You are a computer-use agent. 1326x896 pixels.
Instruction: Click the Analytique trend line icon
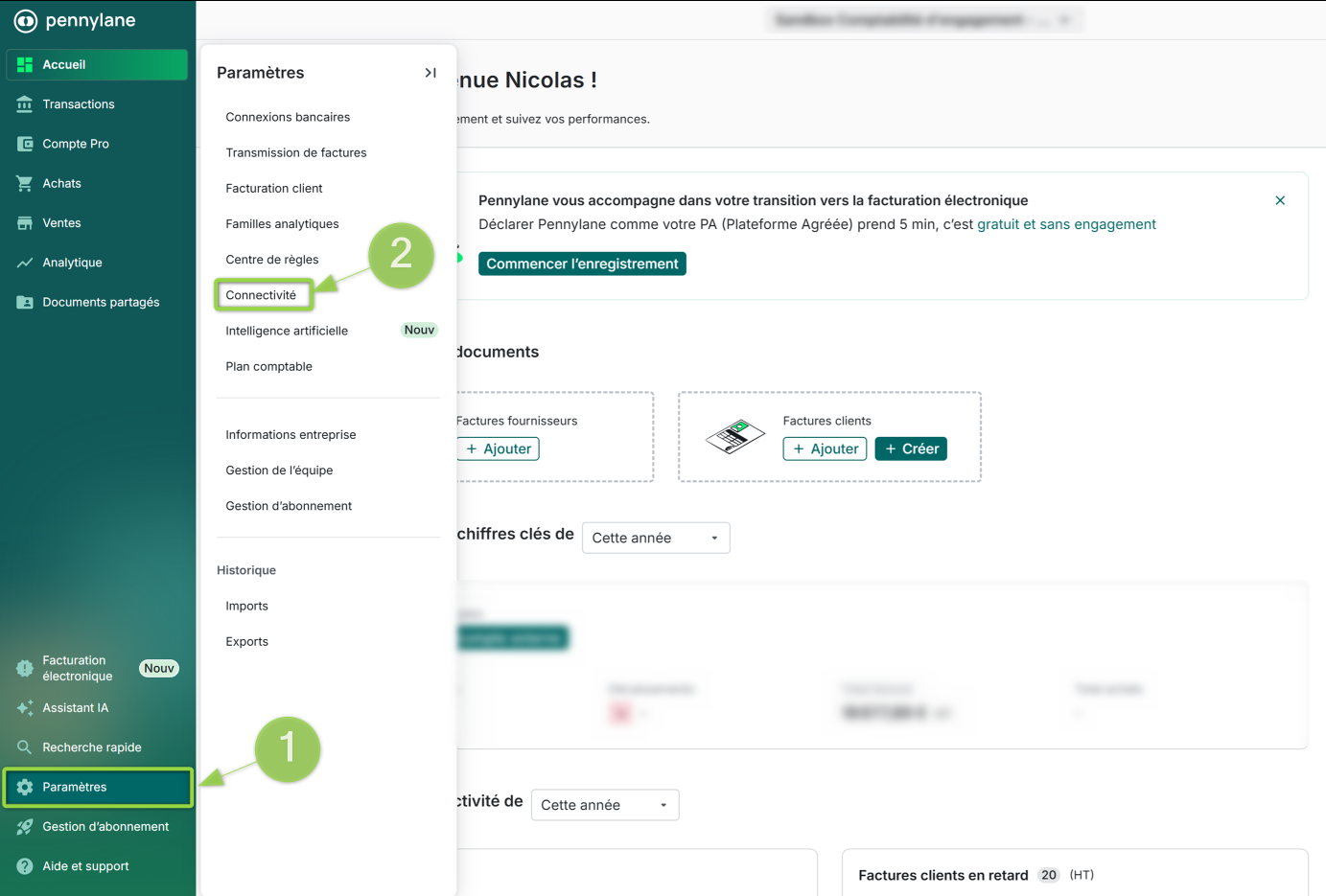[x=25, y=263]
